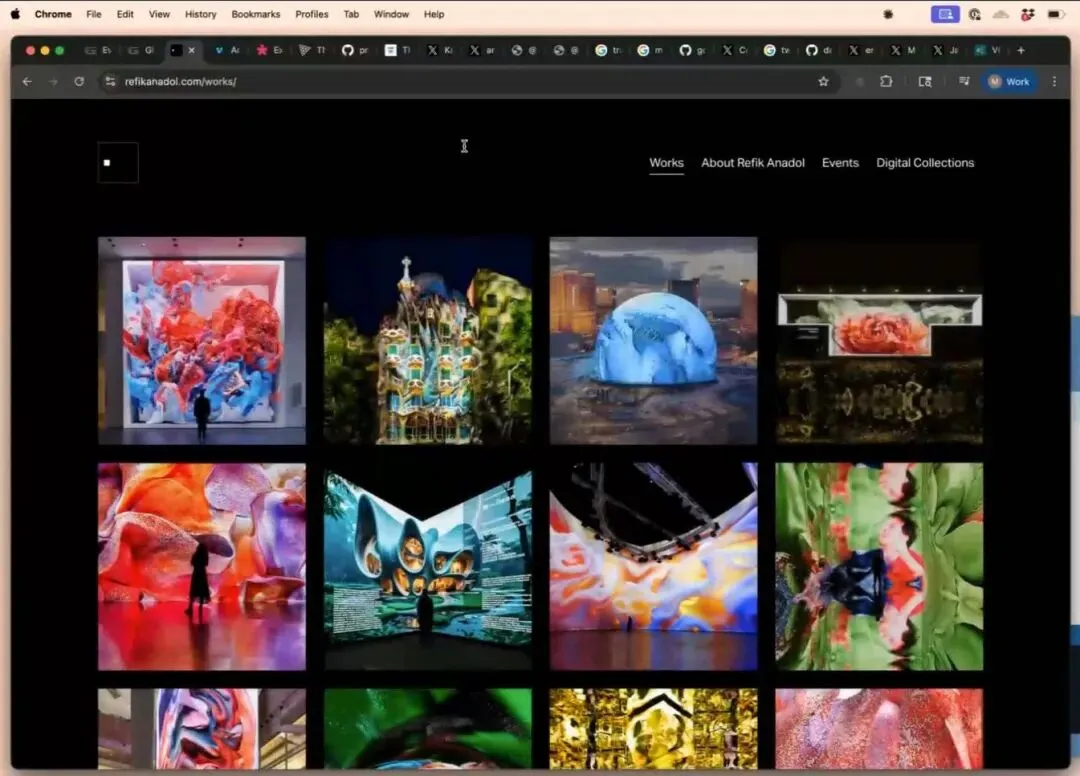1080x776 pixels.
Task: Click the Works navigation link
Action: 666,163
